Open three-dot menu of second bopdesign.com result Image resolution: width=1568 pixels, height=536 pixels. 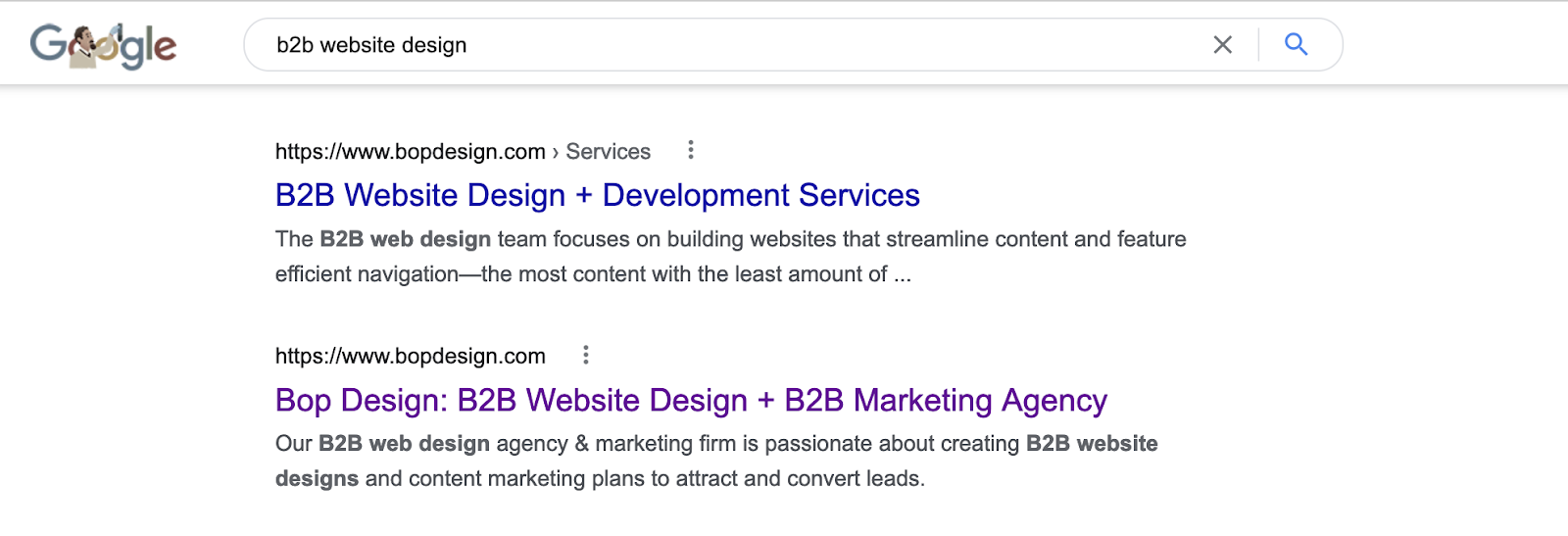tap(586, 355)
